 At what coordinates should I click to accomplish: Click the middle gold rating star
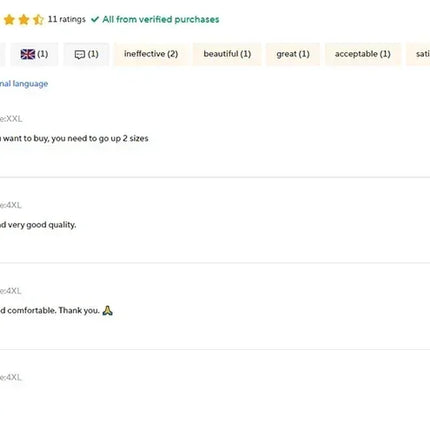pyautogui.click(x=24, y=20)
